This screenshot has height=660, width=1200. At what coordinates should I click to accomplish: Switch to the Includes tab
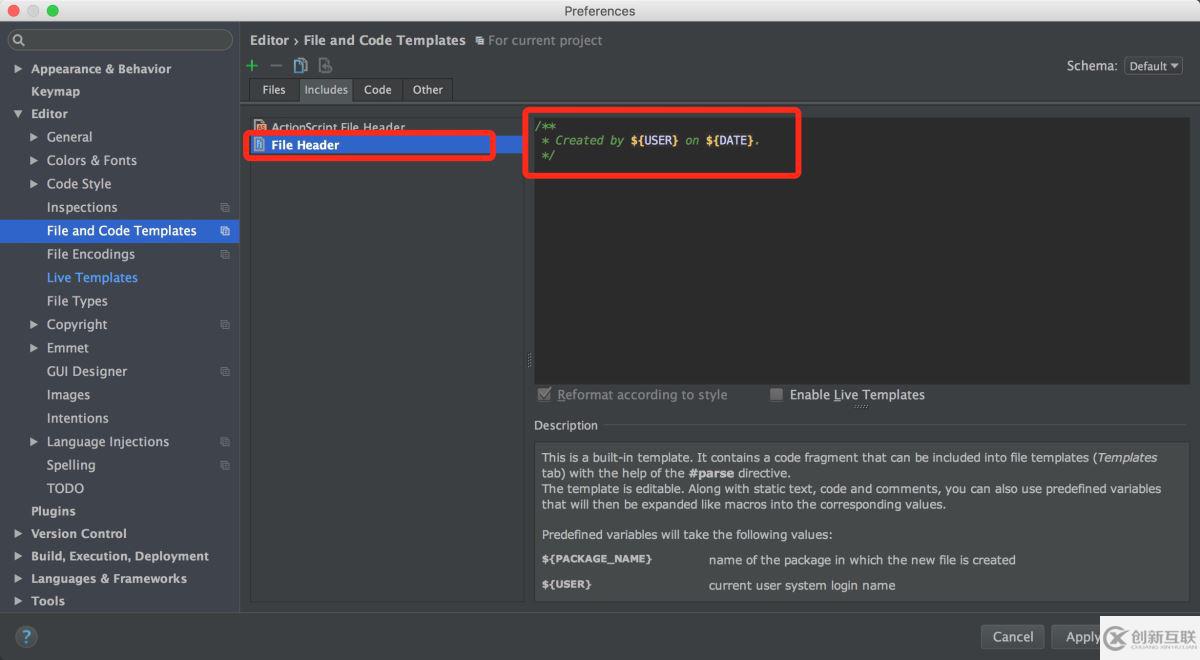pyautogui.click(x=326, y=90)
